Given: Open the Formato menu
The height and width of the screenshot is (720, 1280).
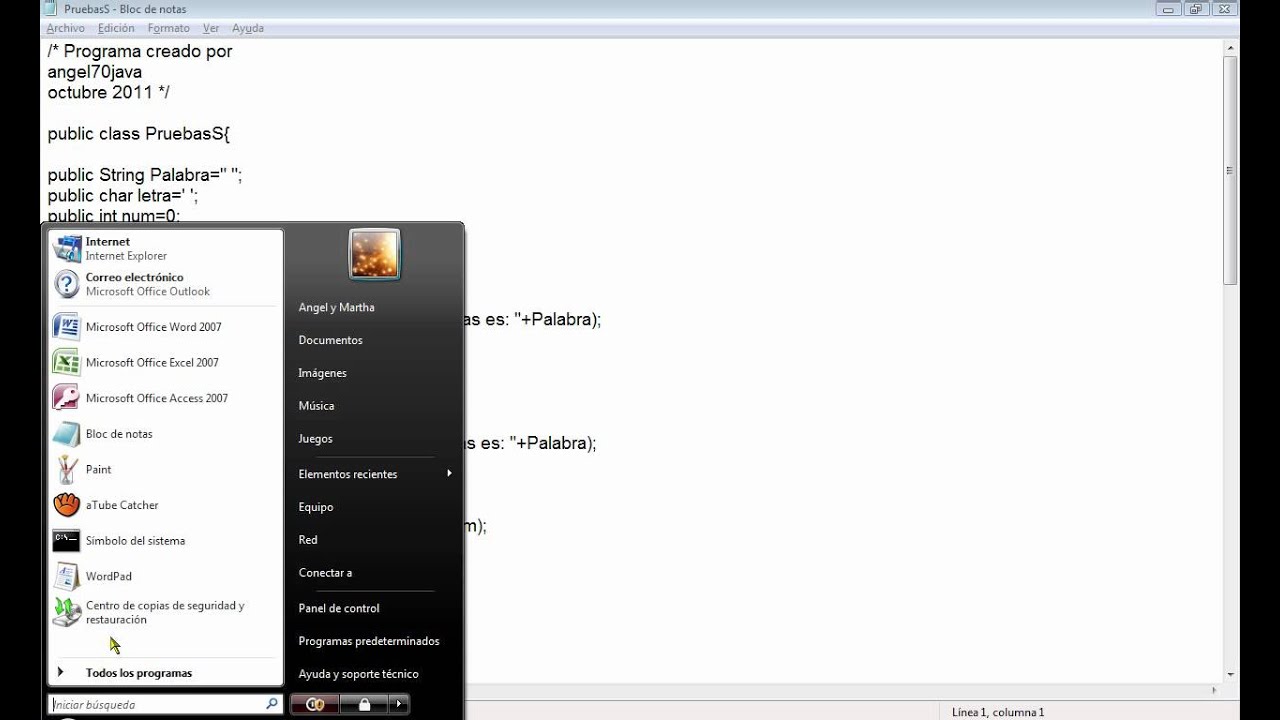Looking at the screenshot, I should click(169, 28).
